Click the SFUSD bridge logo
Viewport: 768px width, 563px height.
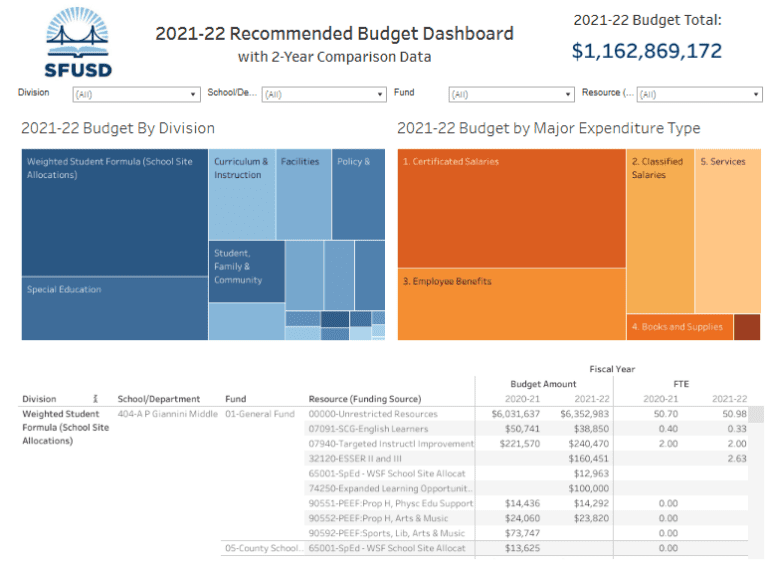click(x=77, y=42)
